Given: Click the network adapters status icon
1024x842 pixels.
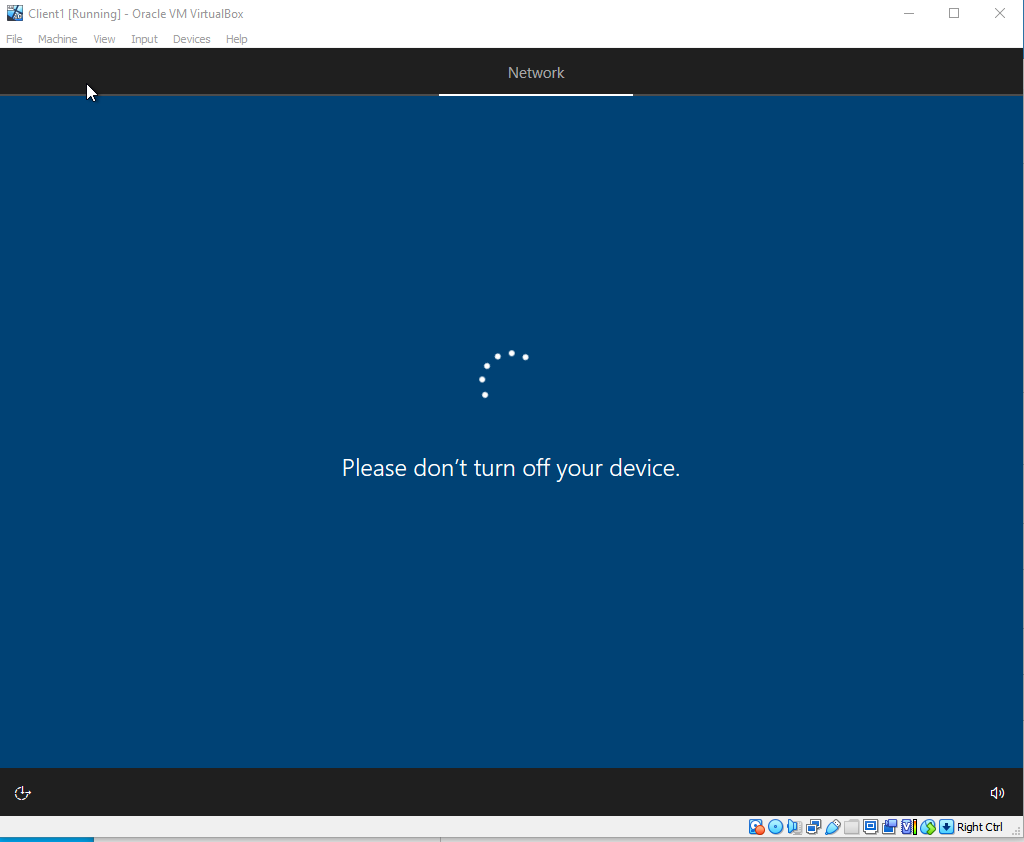Looking at the screenshot, I should [813, 827].
